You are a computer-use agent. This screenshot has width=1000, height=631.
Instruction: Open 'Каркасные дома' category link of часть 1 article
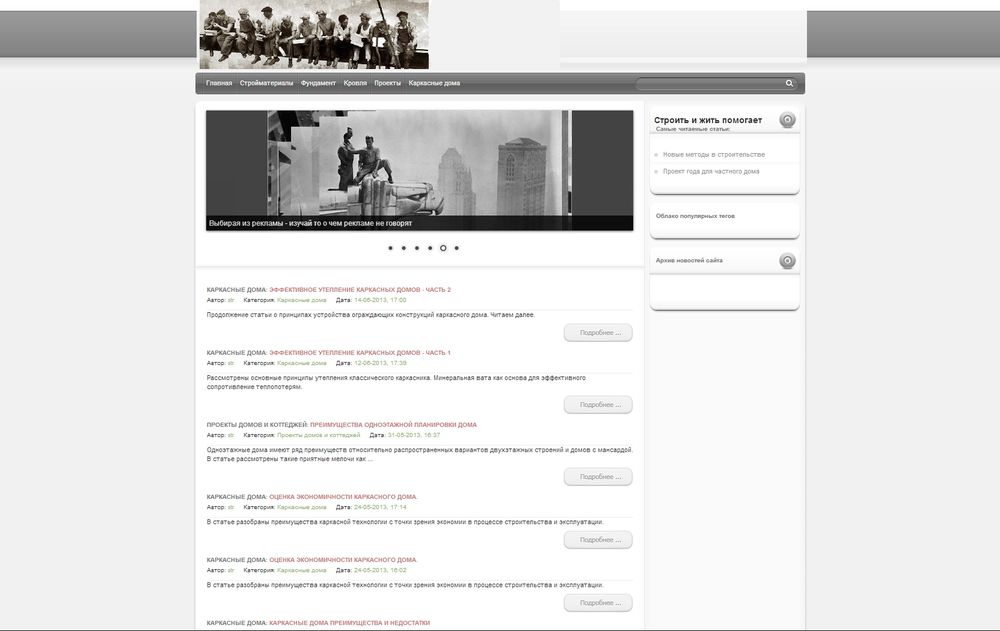tap(302, 363)
